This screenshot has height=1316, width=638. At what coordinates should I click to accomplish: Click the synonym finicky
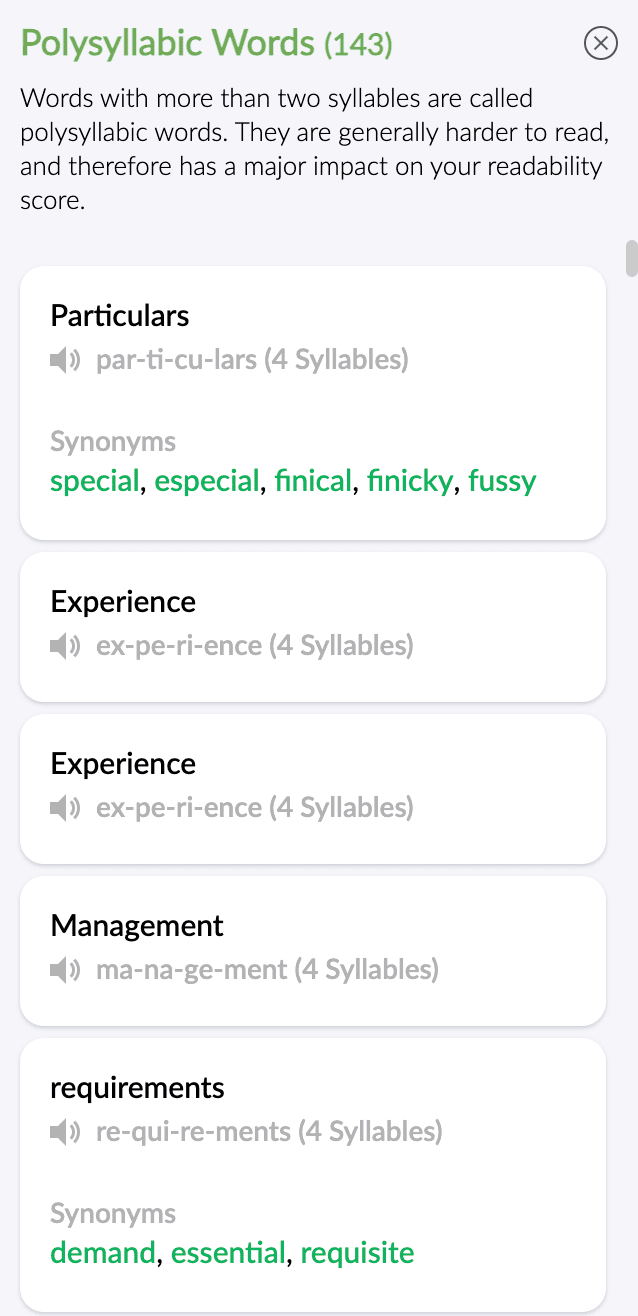410,481
